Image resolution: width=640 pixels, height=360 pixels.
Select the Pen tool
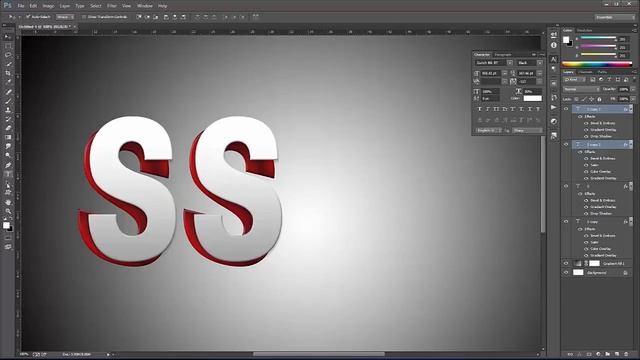(8, 165)
